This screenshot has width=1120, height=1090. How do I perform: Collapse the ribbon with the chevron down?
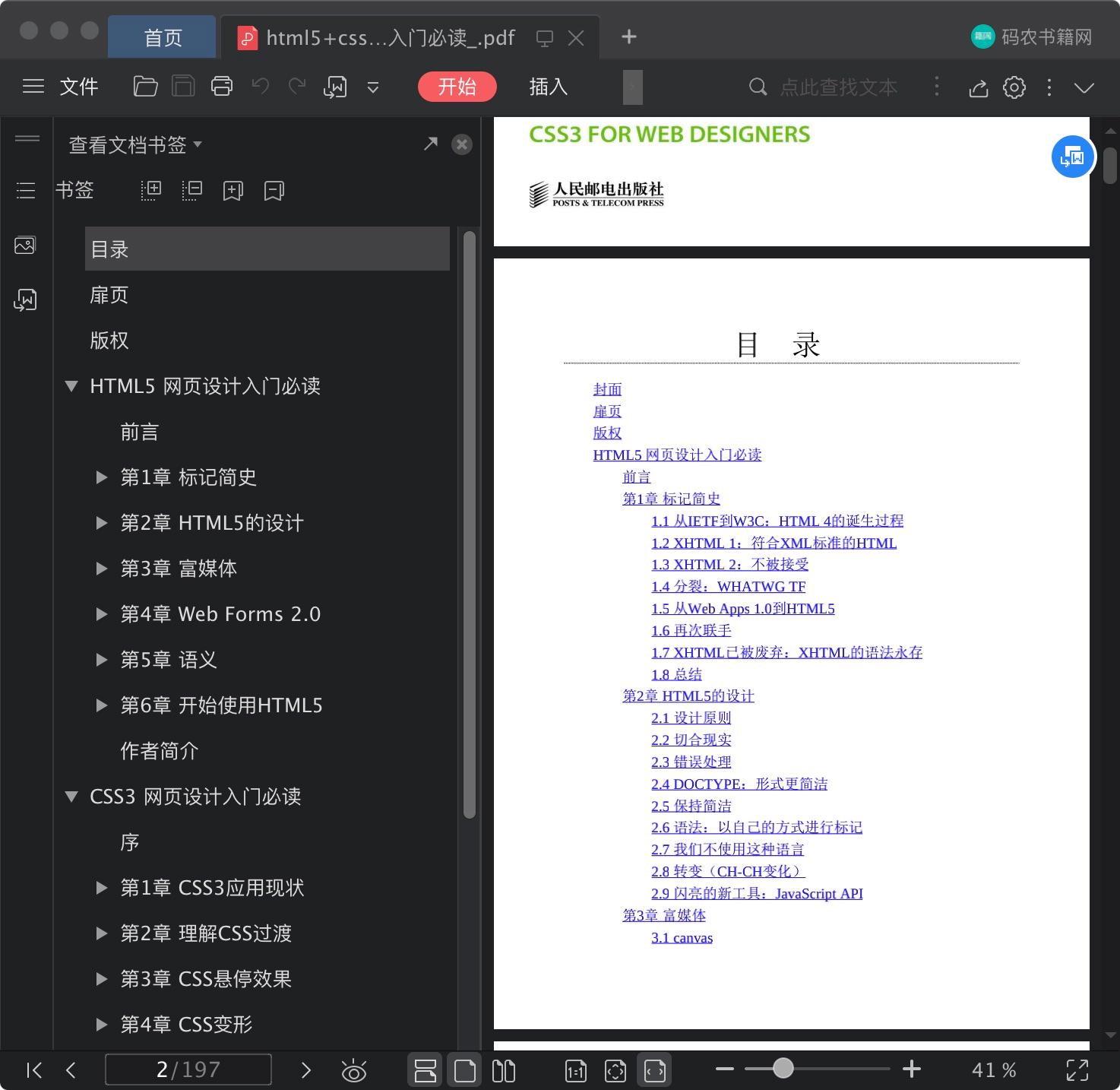pos(1084,87)
